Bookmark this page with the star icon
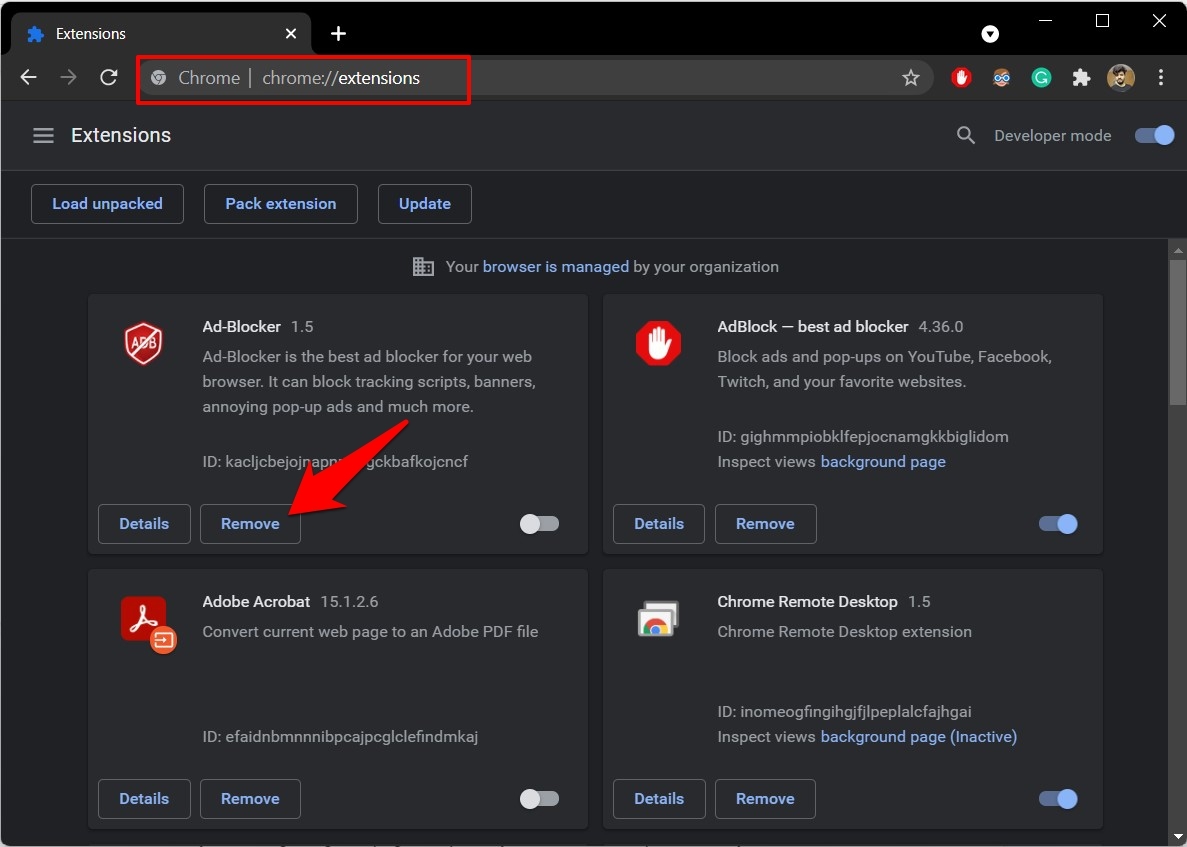Image resolution: width=1187 pixels, height=847 pixels. pyautogui.click(x=910, y=78)
